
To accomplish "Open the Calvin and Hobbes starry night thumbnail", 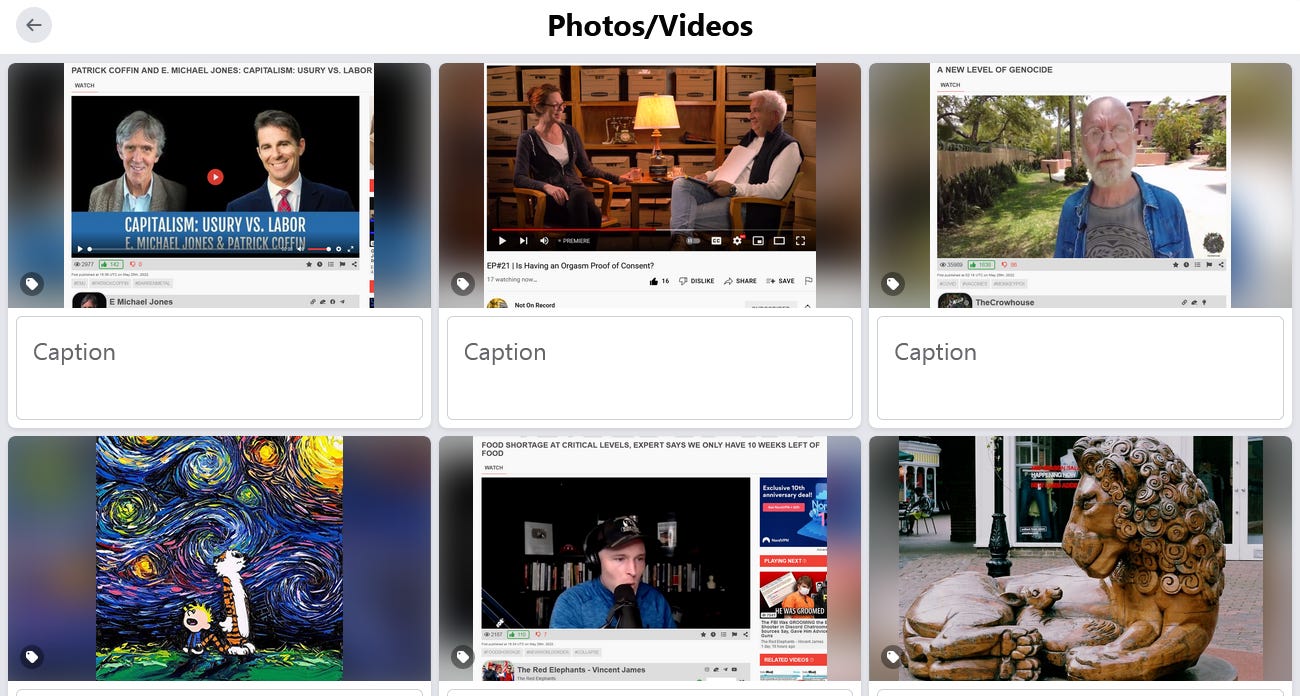I will (x=219, y=558).
